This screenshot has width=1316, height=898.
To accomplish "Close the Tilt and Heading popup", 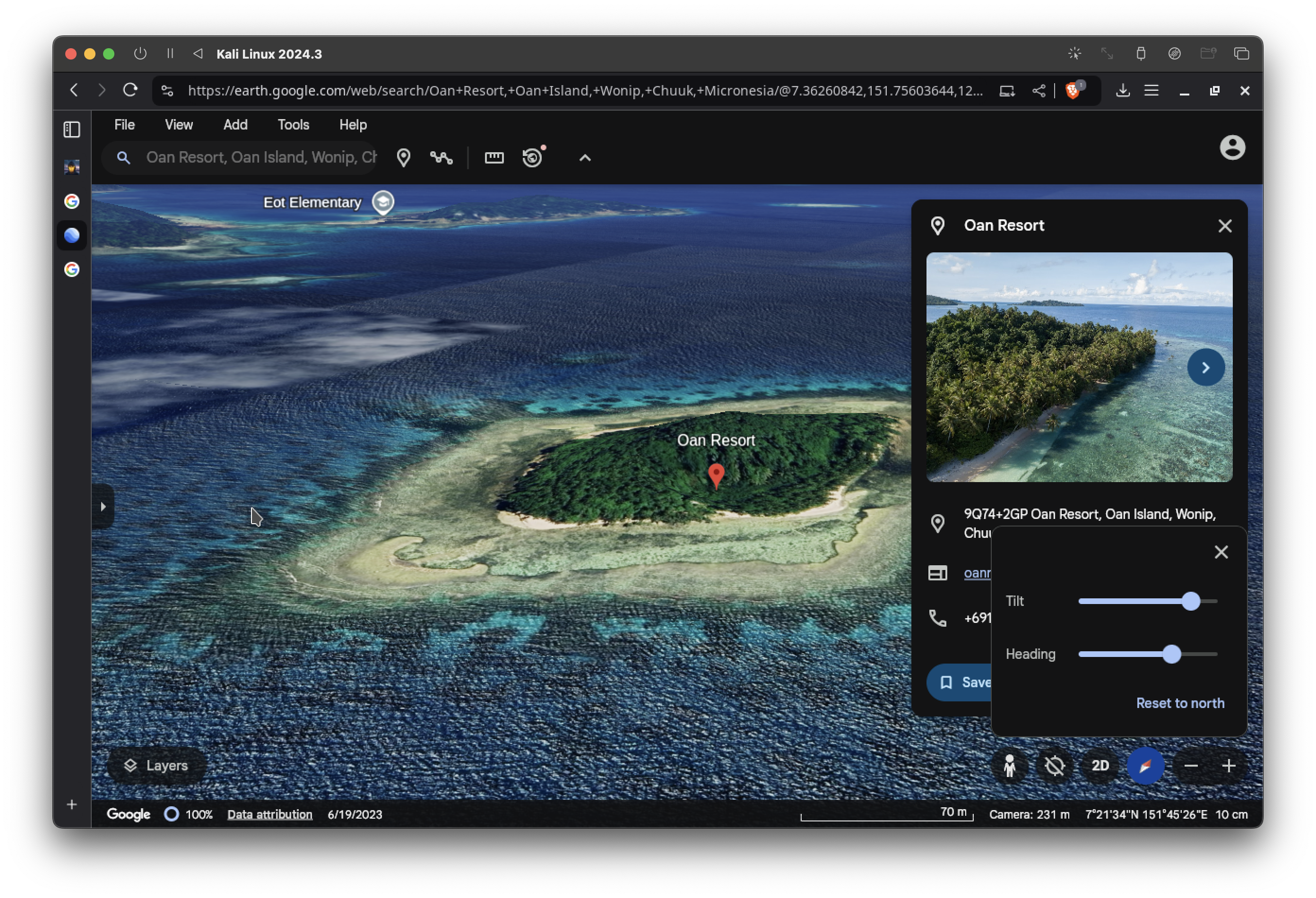I will point(1221,552).
